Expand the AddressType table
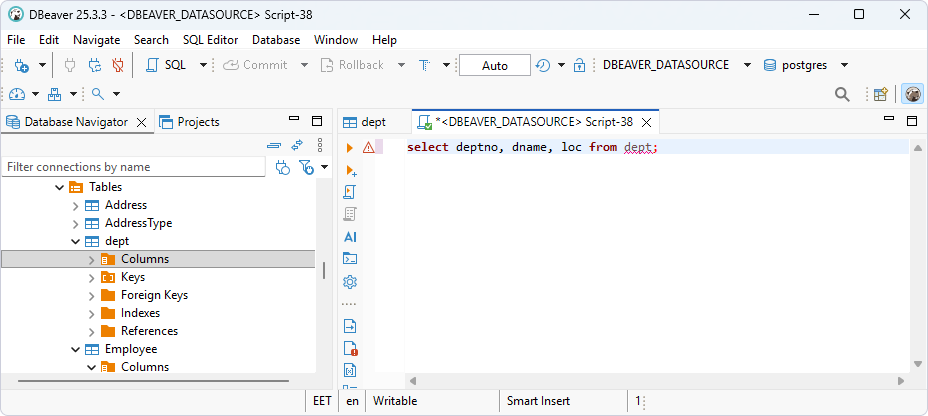This screenshot has width=928, height=416. [x=75, y=224]
